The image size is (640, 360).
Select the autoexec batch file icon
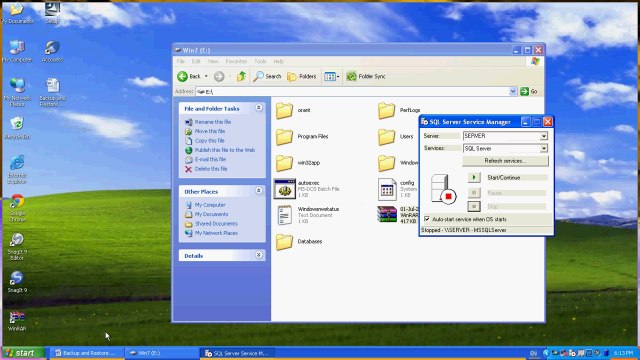(x=284, y=189)
